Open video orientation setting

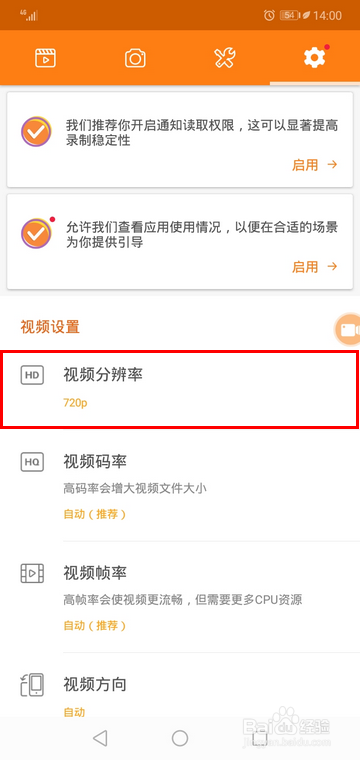pos(180,691)
